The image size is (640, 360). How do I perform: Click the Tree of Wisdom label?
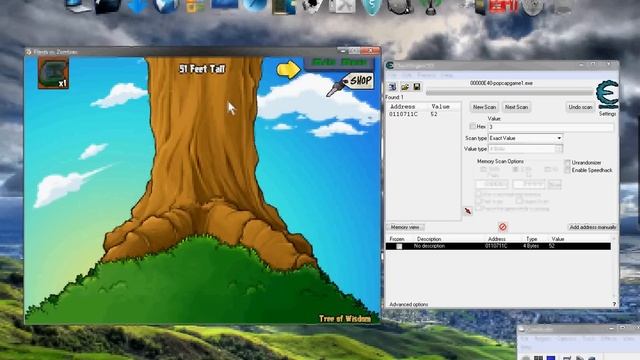coord(345,318)
